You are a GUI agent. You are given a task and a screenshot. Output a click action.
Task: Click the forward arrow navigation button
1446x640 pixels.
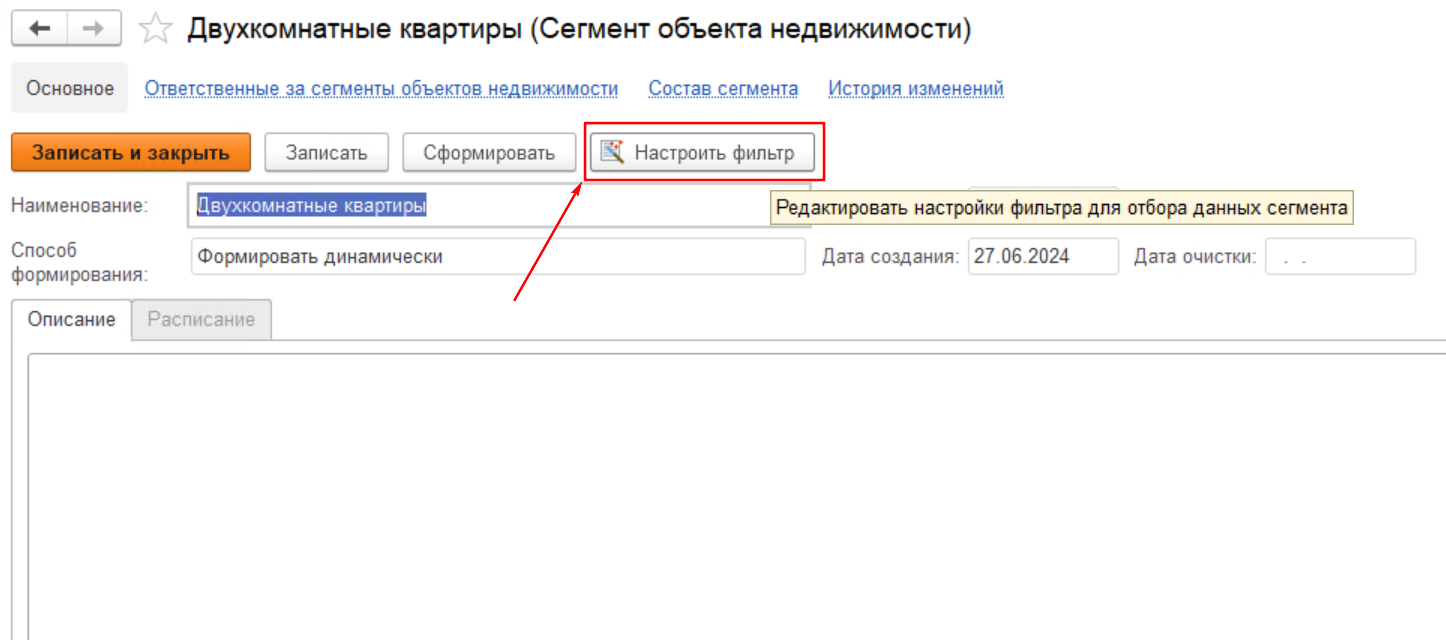coord(93,29)
